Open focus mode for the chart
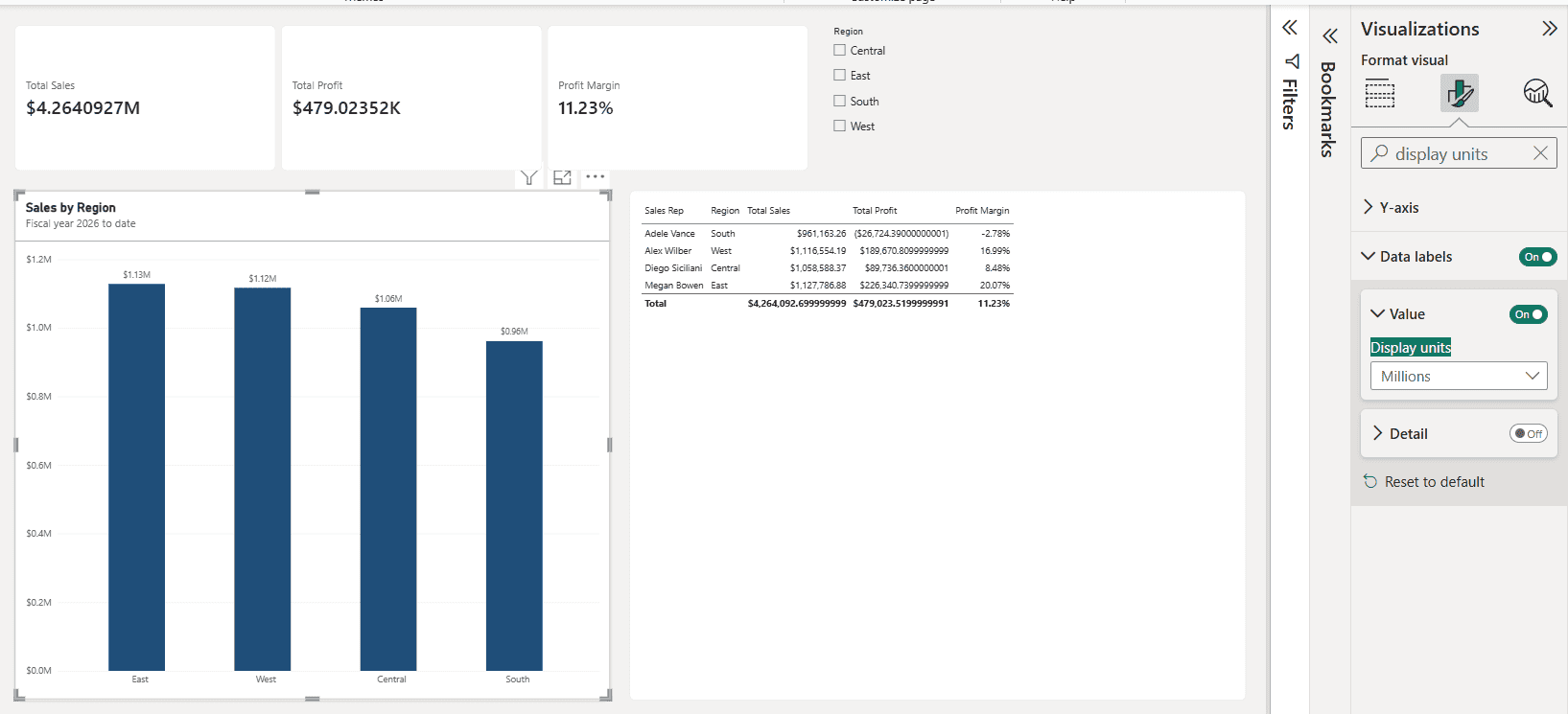Image resolution: width=1568 pixels, height=714 pixels. click(x=562, y=177)
